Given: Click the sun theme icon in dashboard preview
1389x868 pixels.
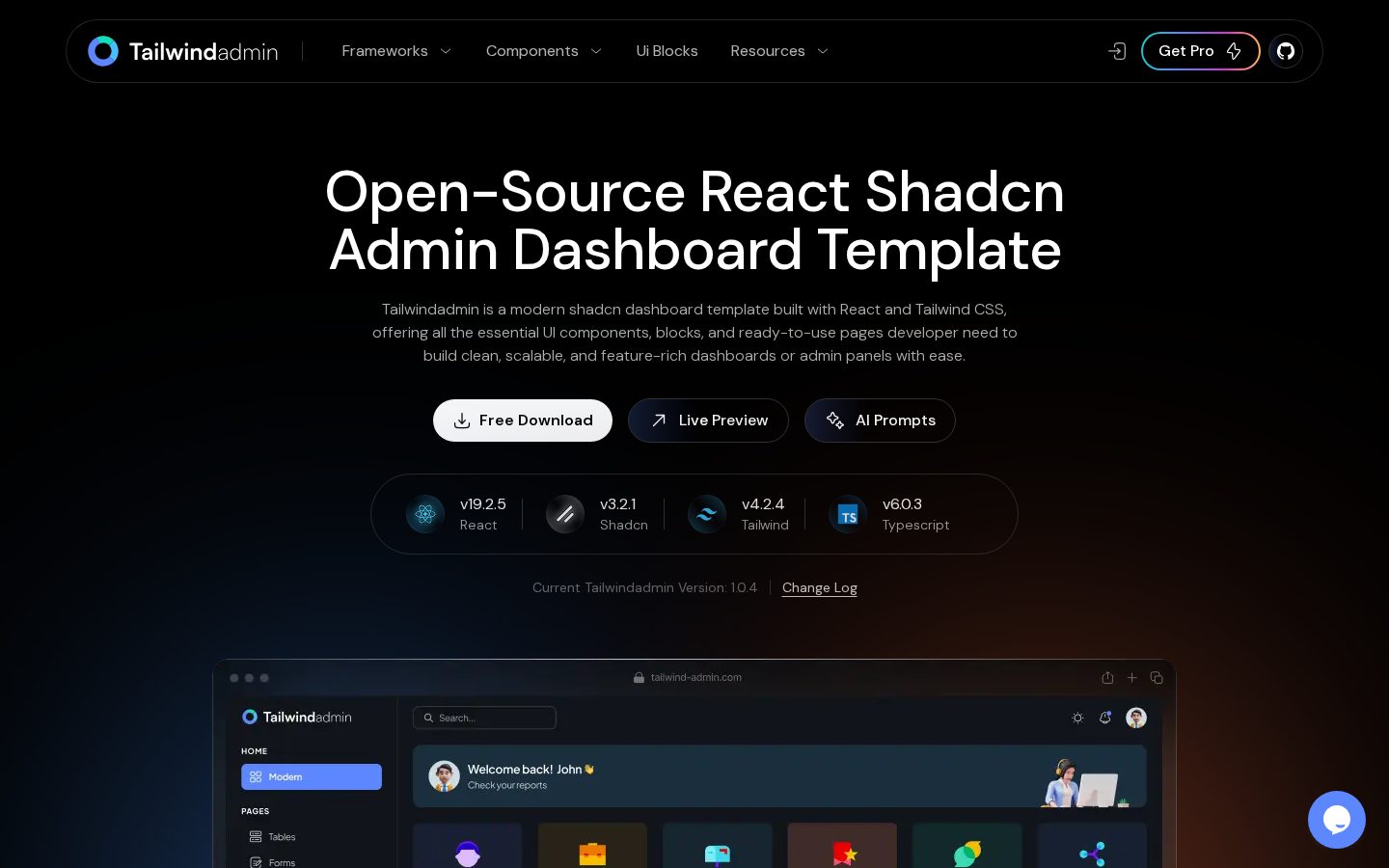Looking at the screenshot, I should [x=1077, y=718].
